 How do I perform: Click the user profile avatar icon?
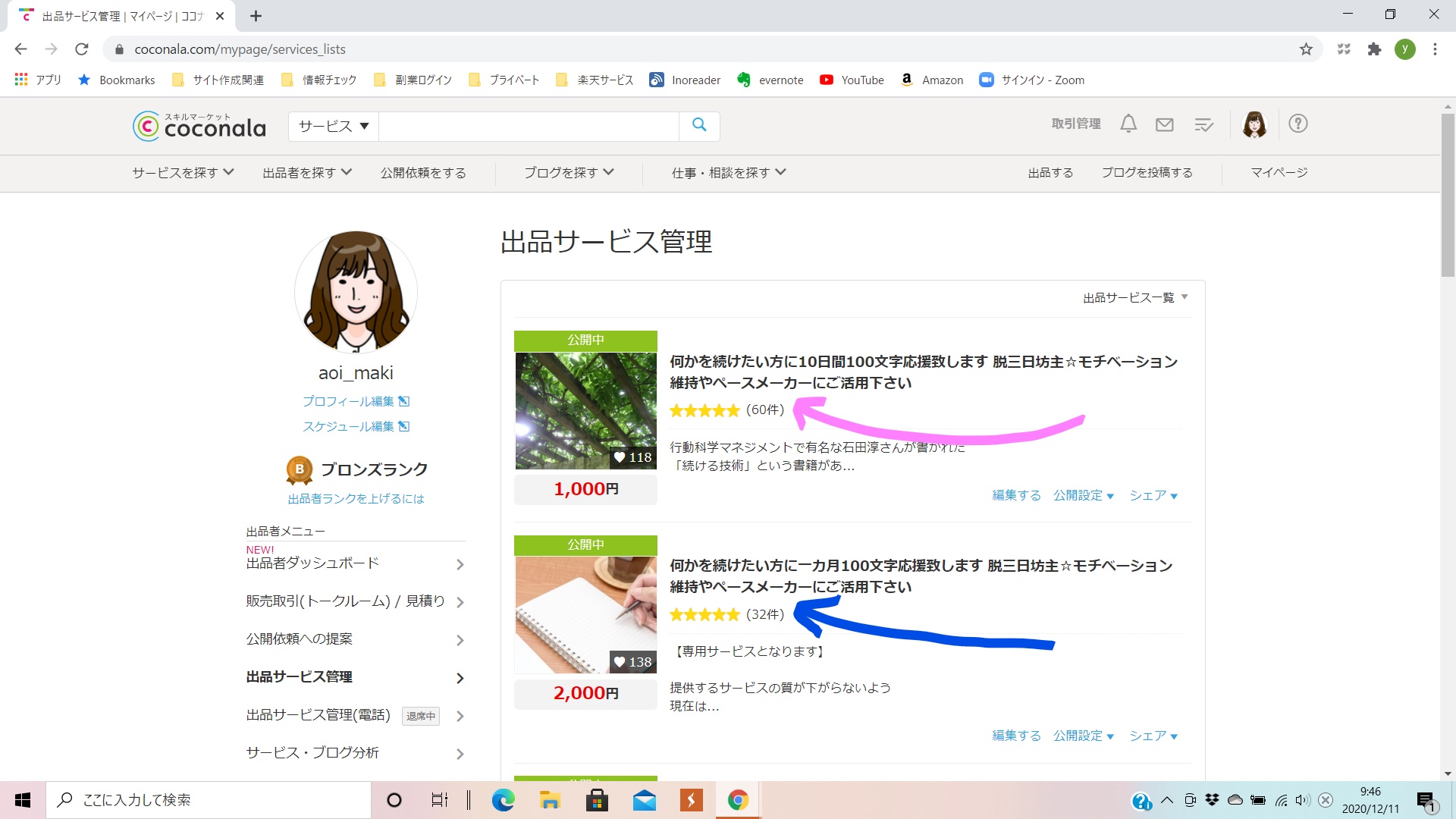pos(1254,124)
